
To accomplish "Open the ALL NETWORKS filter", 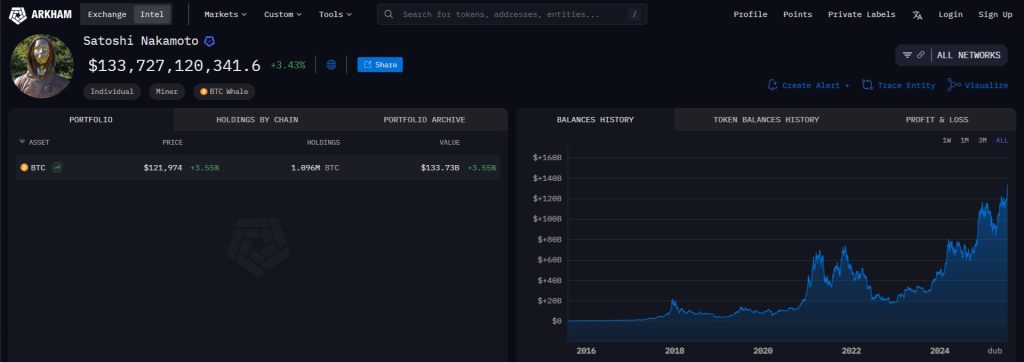I will (x=968, y=55).
